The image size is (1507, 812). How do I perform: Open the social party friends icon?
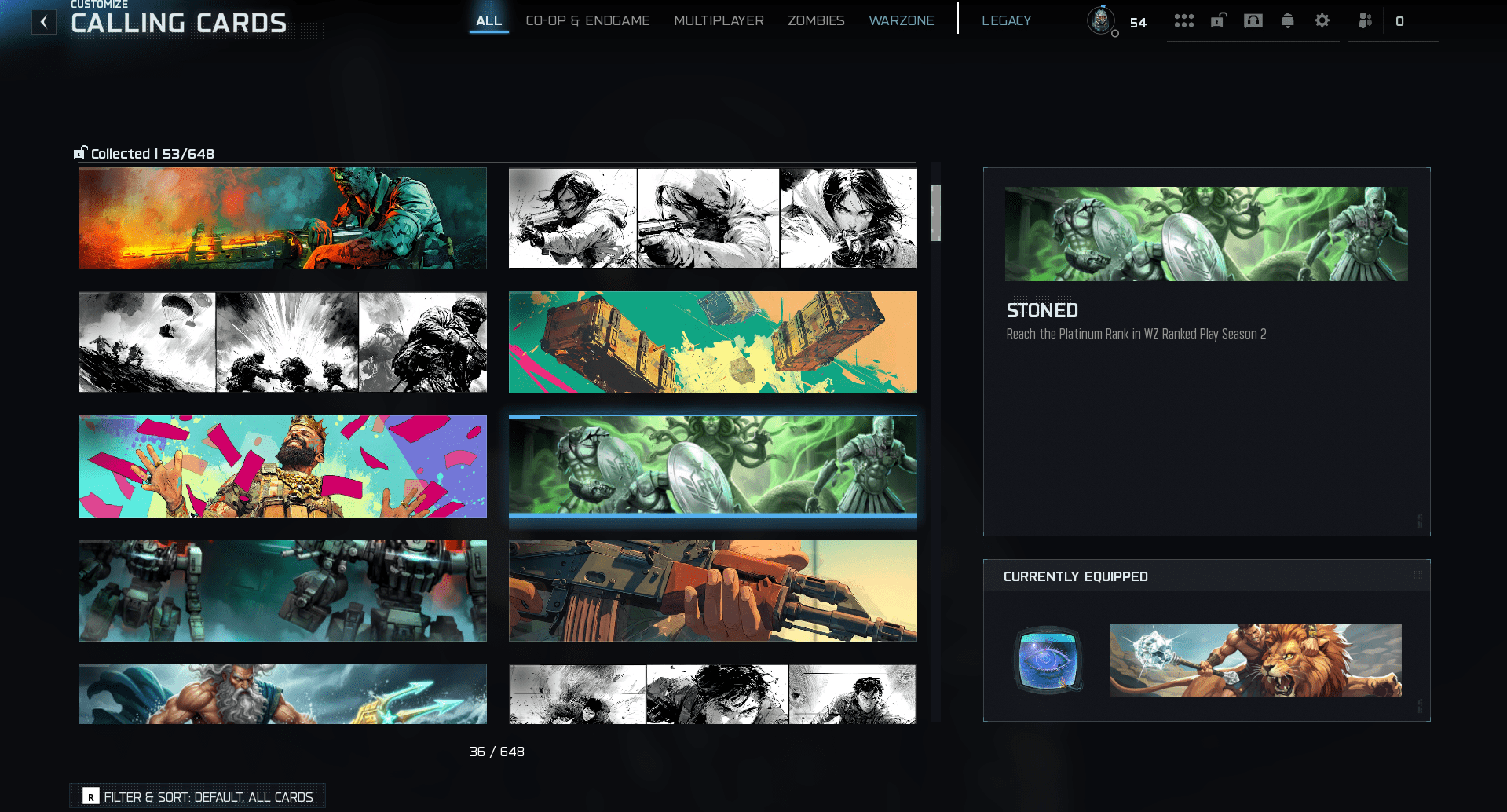[x=1366, y=21]
